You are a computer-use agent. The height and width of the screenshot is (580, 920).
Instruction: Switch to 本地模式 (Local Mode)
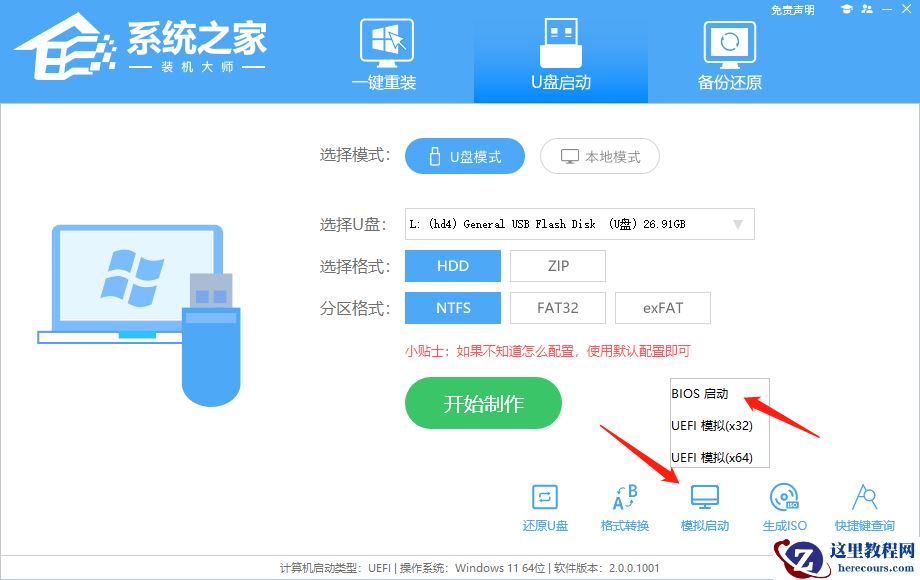(599, 156)
